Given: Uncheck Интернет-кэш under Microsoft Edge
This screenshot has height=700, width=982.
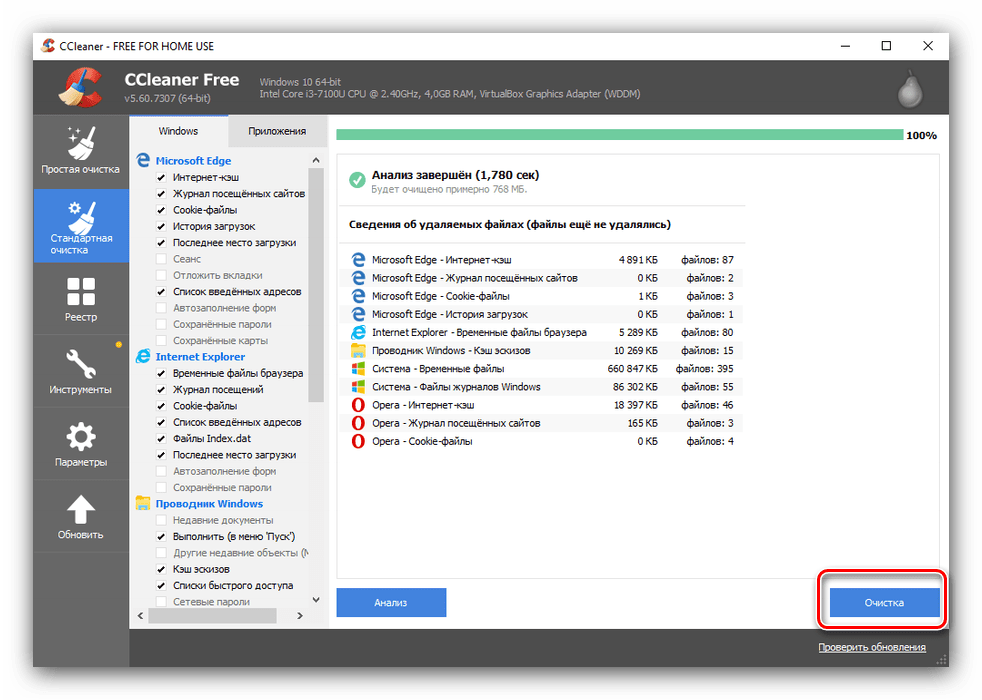Looking at the screenshot, I should coord(161,177).
